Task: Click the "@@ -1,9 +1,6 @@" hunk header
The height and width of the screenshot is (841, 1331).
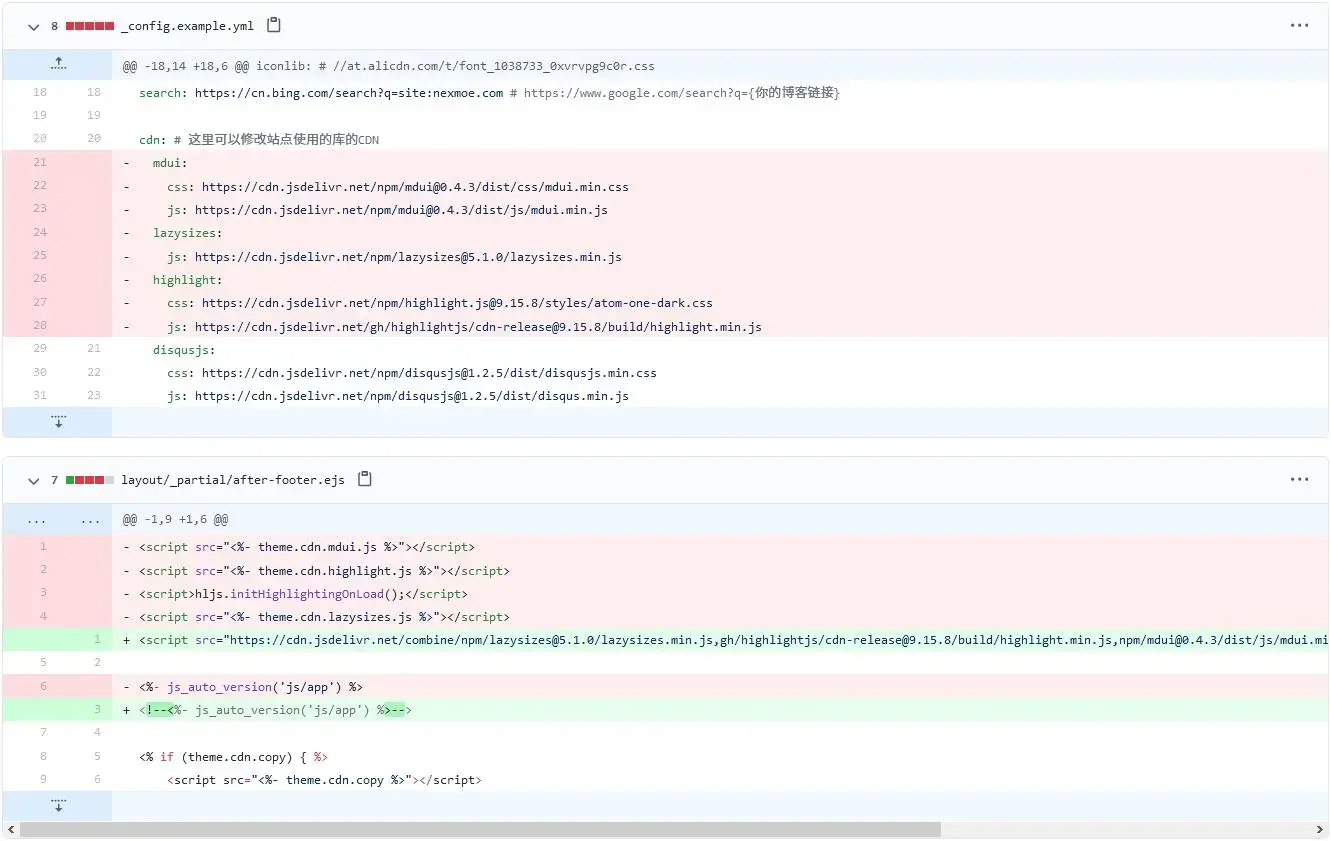Action: pyautogui.click(x=175, y=520)
